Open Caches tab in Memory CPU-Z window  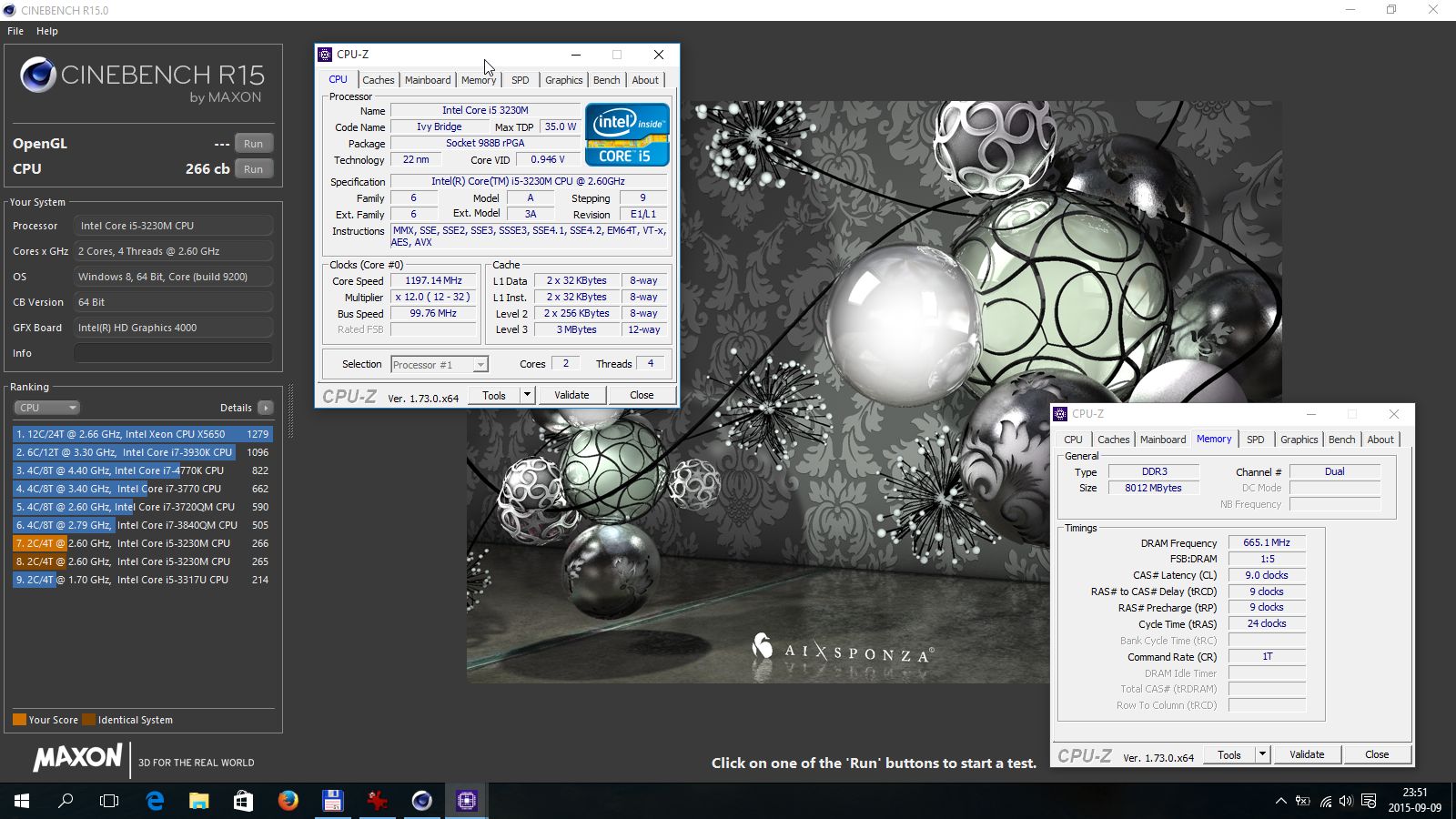point(1114,440)
